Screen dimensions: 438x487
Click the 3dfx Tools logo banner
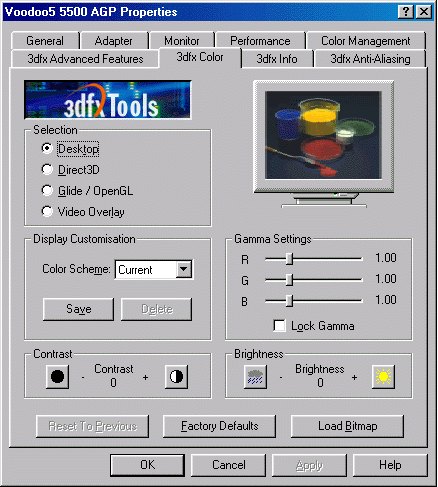click(x=108, y=100)
